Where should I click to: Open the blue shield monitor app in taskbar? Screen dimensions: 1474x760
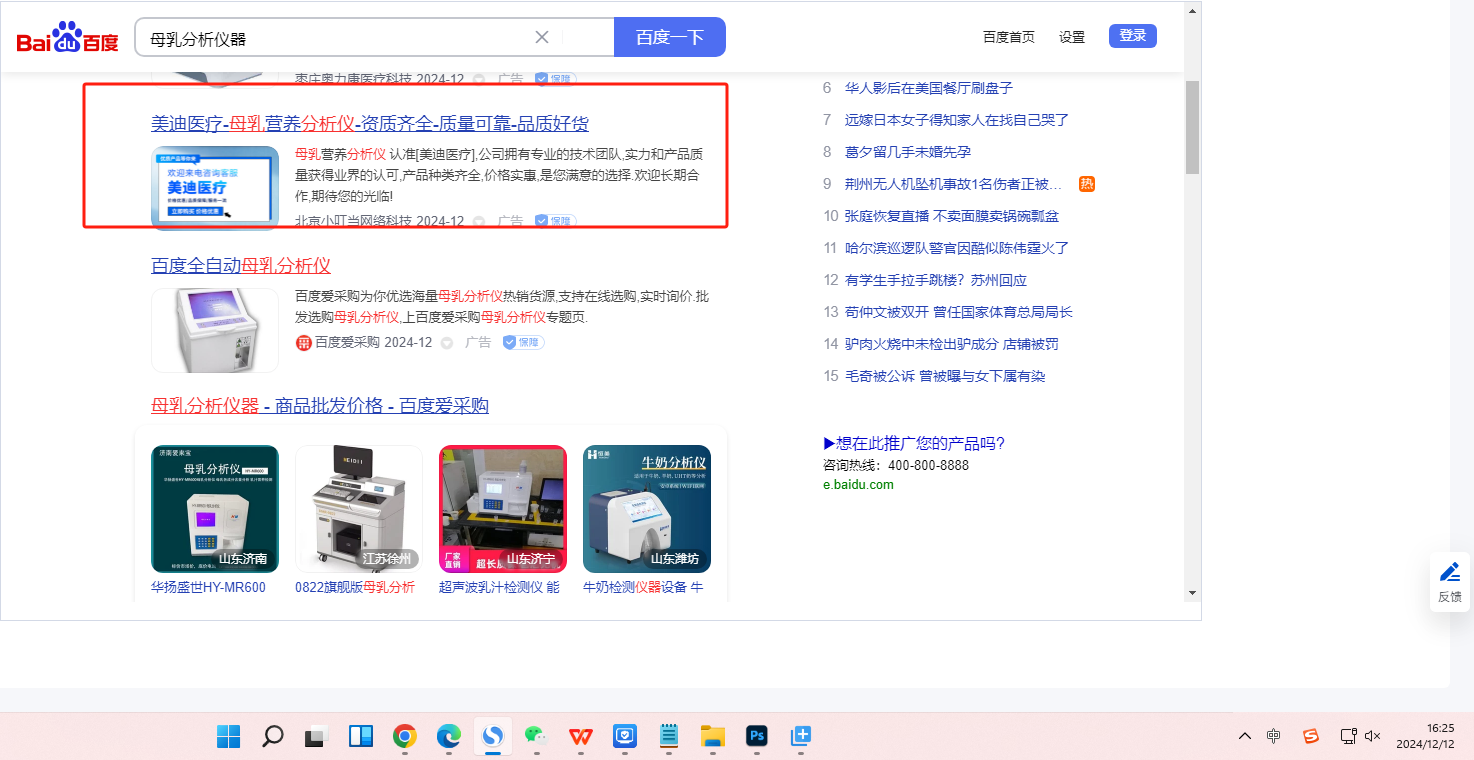click(625, 737)
